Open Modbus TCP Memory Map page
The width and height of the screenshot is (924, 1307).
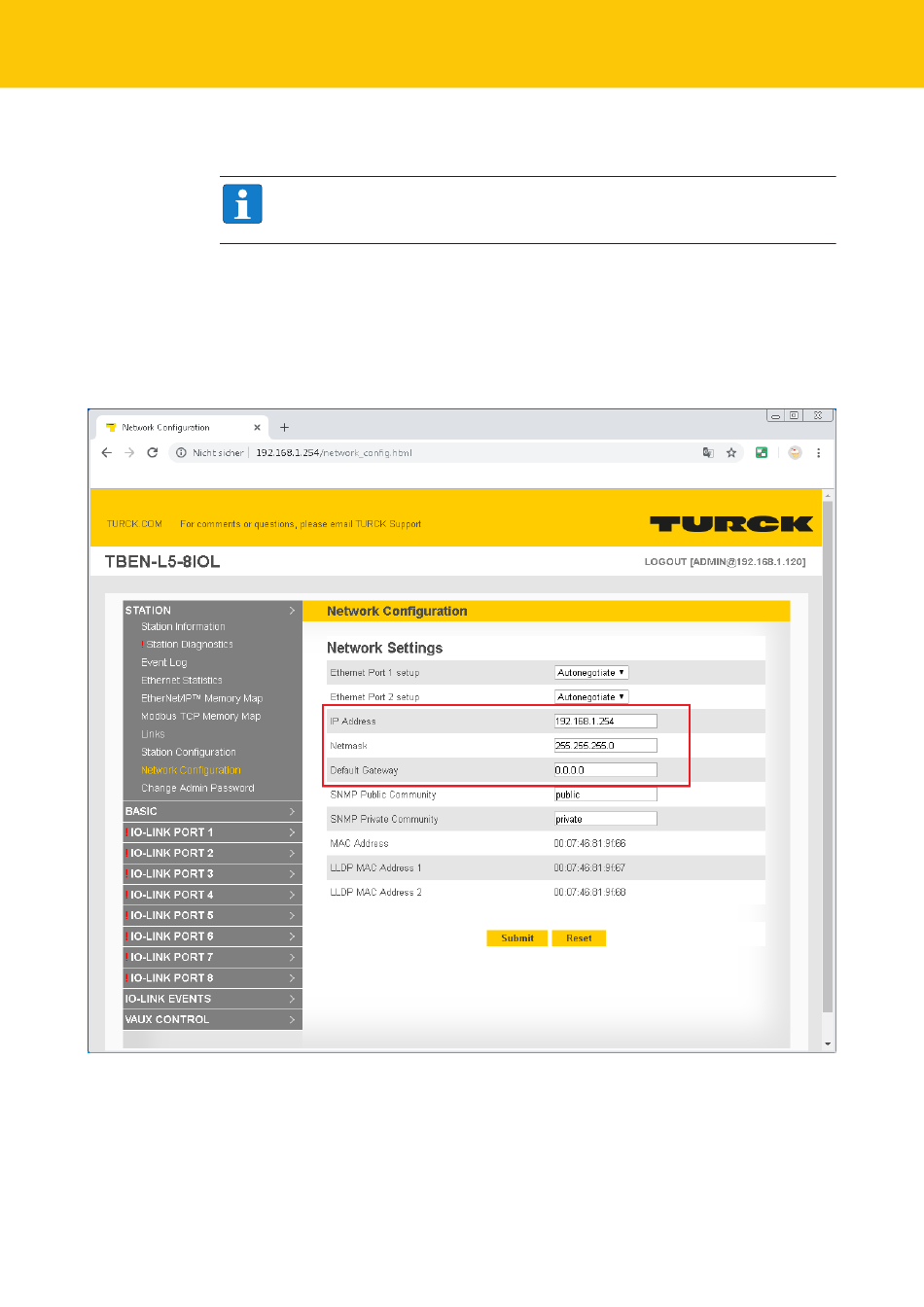[x=200, y=717]
